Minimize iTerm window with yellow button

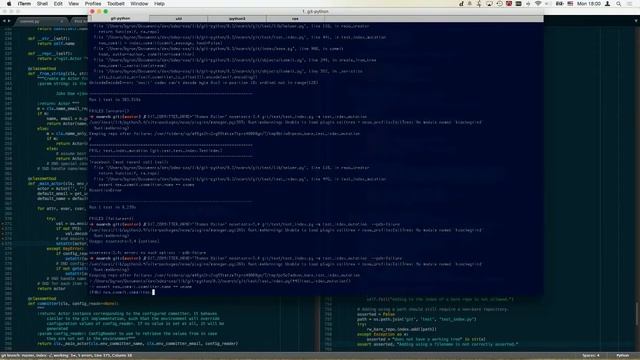[x=99, y=11]
